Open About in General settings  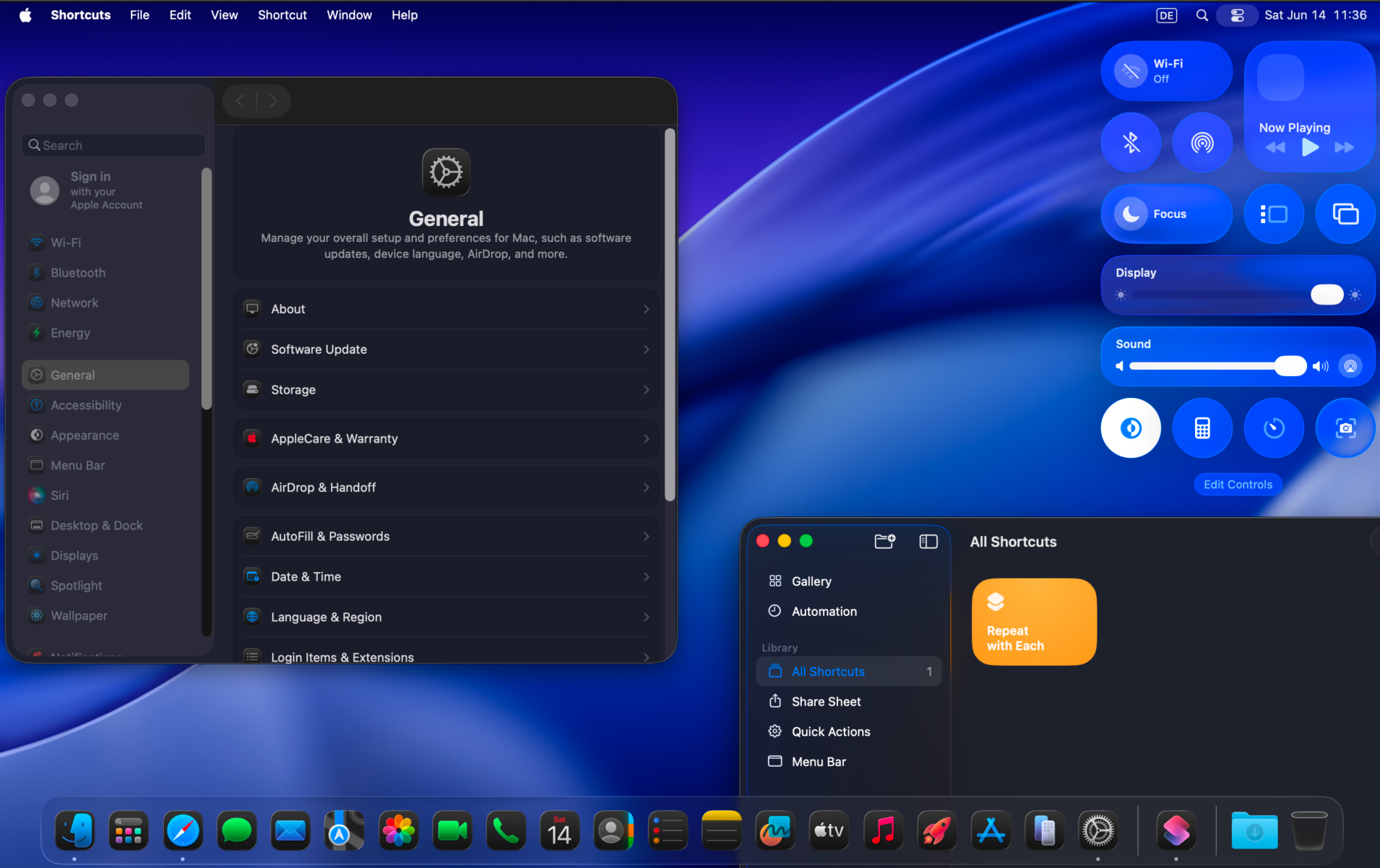(446, 309)
